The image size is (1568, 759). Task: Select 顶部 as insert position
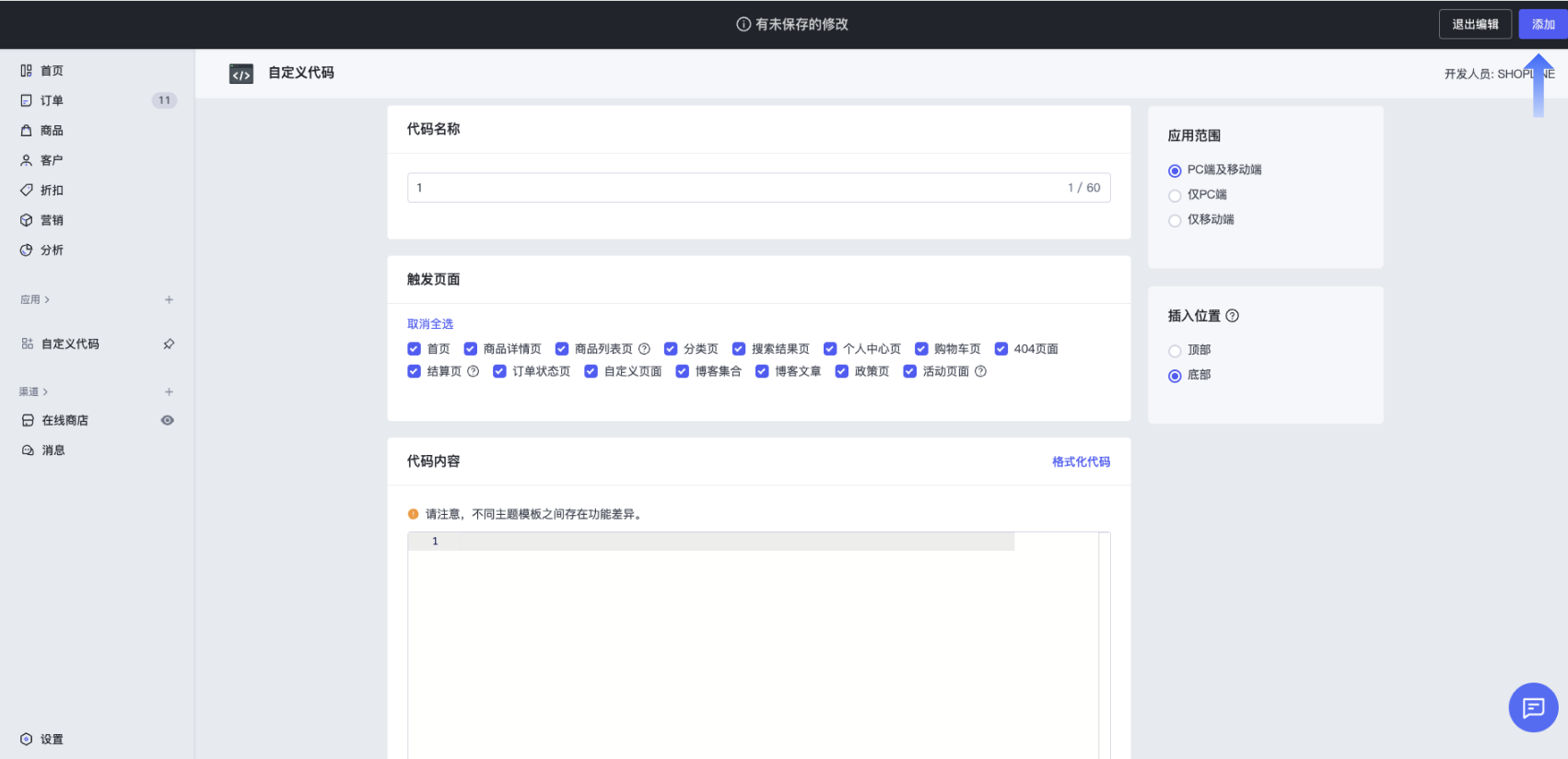click(x=1175, y=351)
